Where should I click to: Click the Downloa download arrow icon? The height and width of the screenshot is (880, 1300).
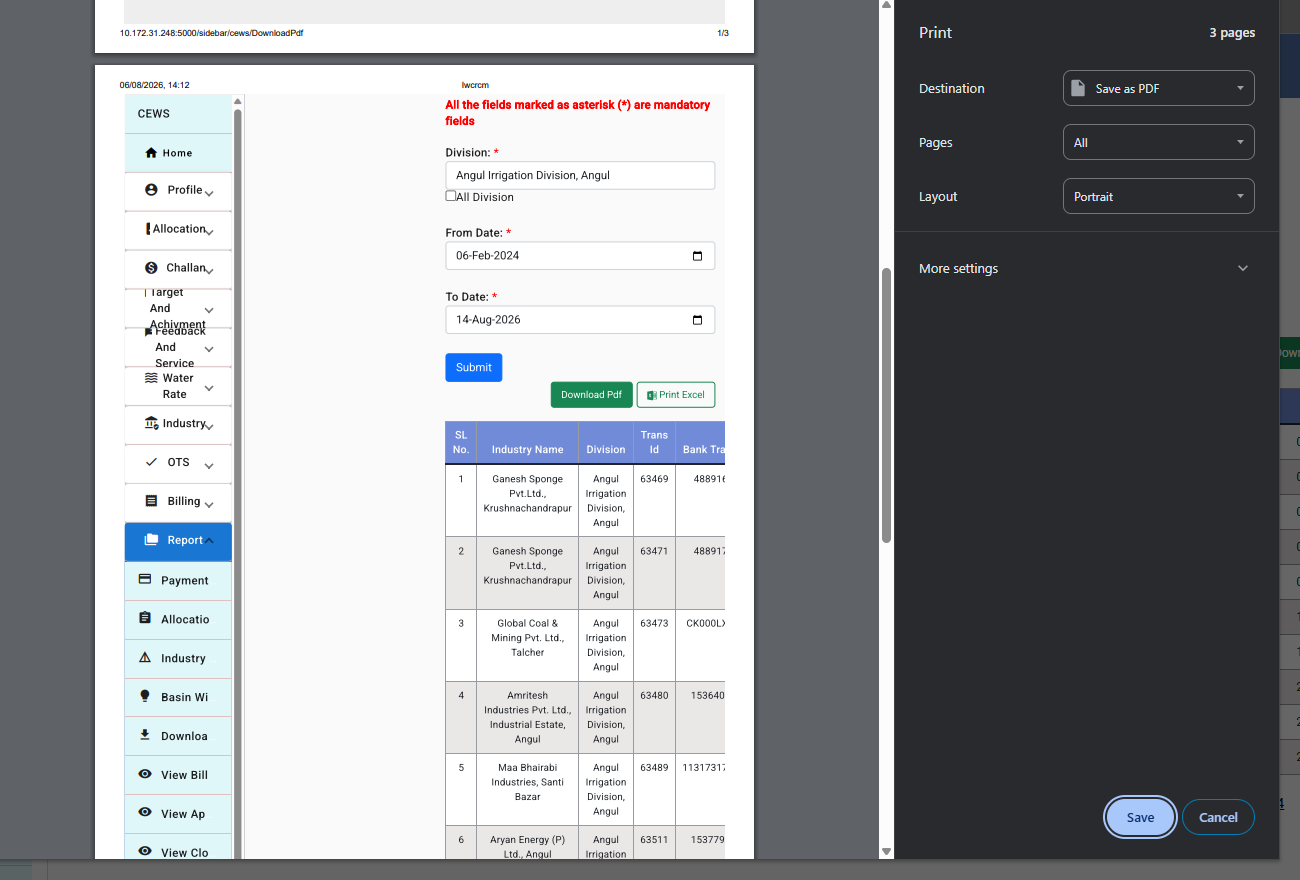144,735
